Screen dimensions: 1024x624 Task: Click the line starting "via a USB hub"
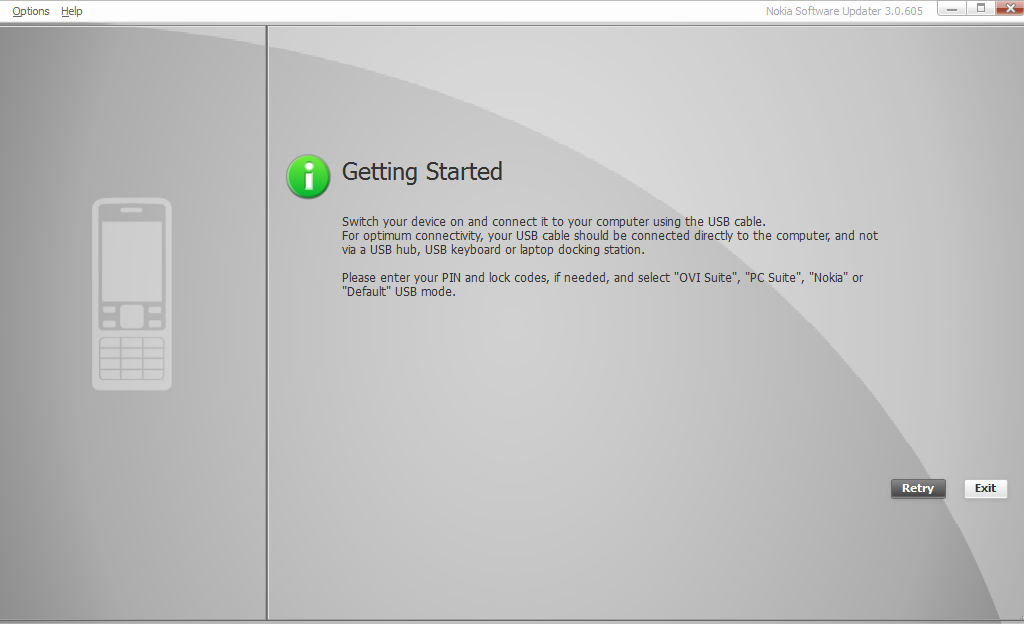[493, 249]
